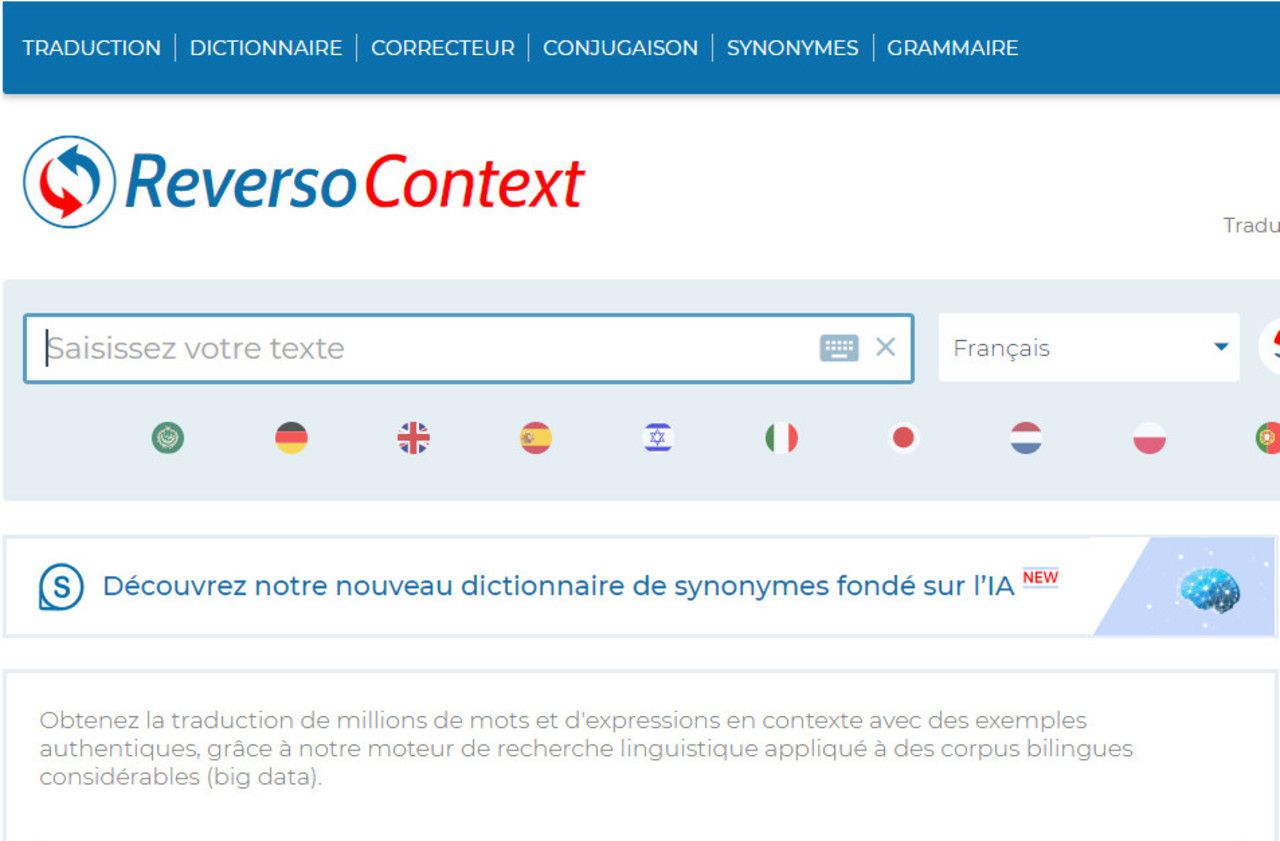This screenshot has width=1280, height=841.
Task: Pick the Italian flag
Action: tap(781, 438)
